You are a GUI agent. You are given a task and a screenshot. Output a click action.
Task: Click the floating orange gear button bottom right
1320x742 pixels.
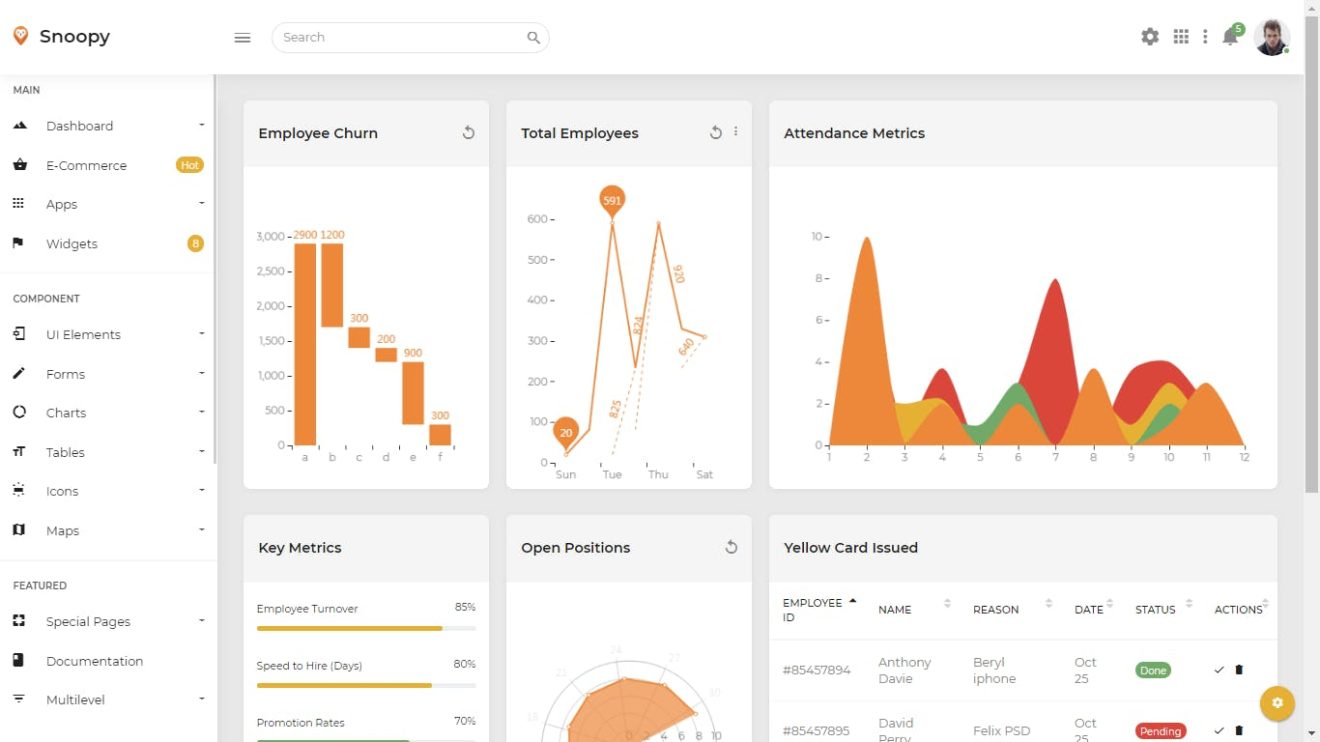click(x=1277, y=703)
